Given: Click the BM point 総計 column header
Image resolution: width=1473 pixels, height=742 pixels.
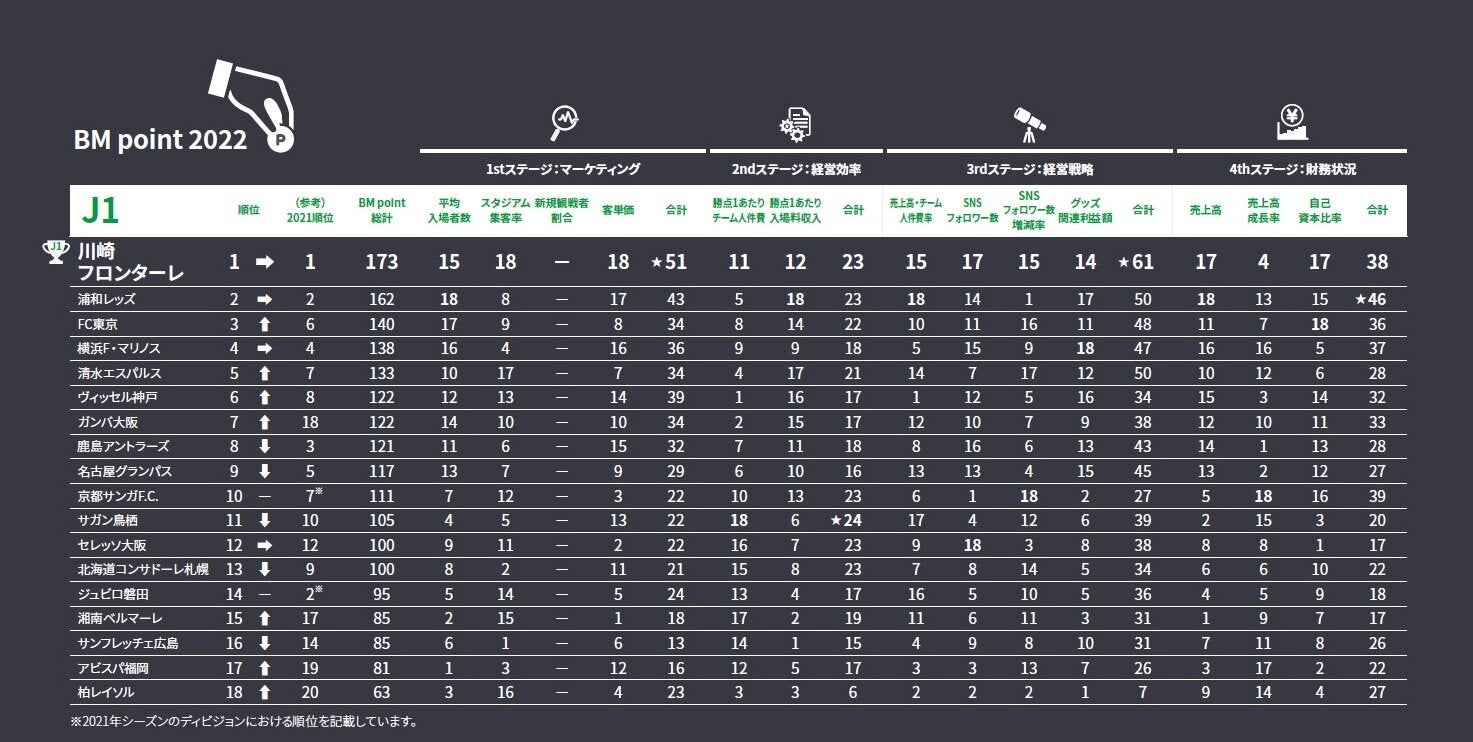Looking at the screenshot, I should click(381, 210).
